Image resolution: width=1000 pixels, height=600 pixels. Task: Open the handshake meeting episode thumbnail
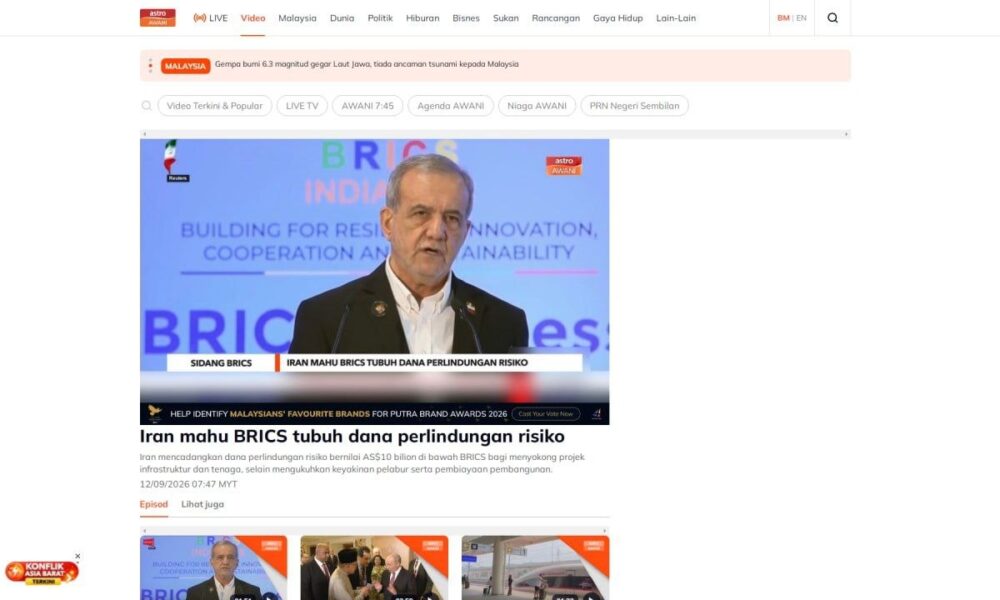pos(374,567)
